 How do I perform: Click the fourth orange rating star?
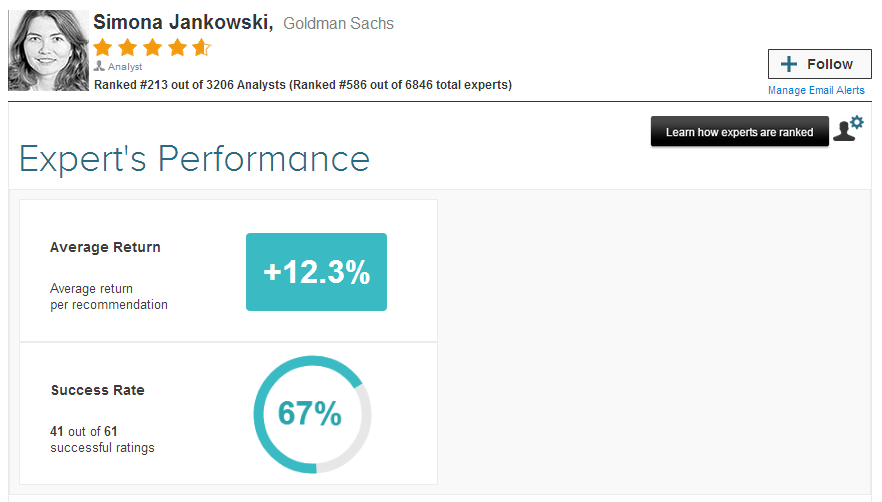click(177, 47)
